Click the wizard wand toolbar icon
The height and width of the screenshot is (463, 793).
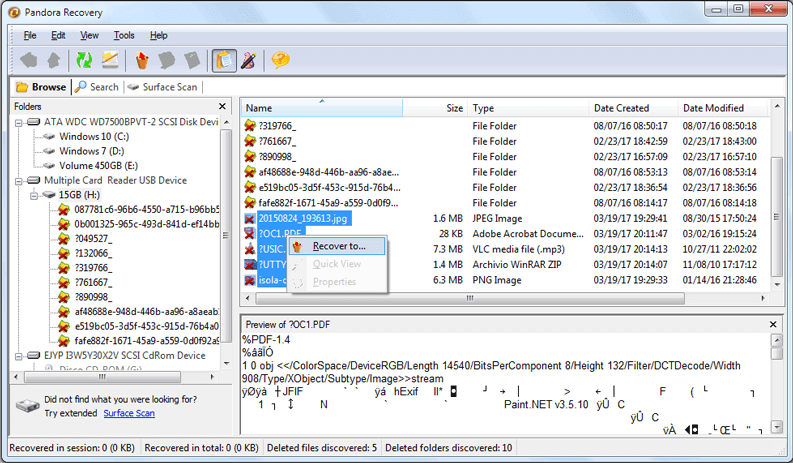click(248, 61)
